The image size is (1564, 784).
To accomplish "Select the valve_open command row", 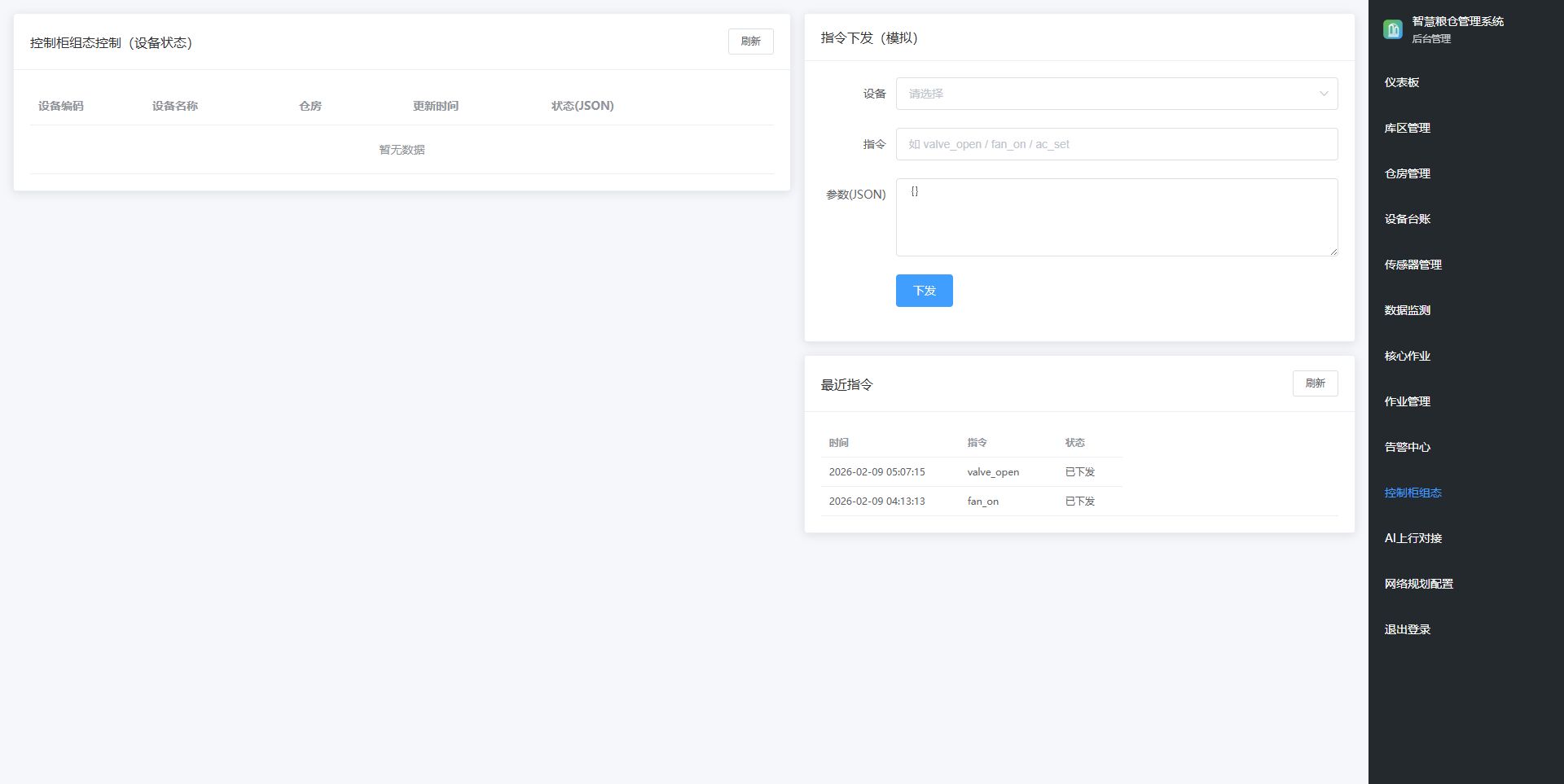I will point(992,472).
